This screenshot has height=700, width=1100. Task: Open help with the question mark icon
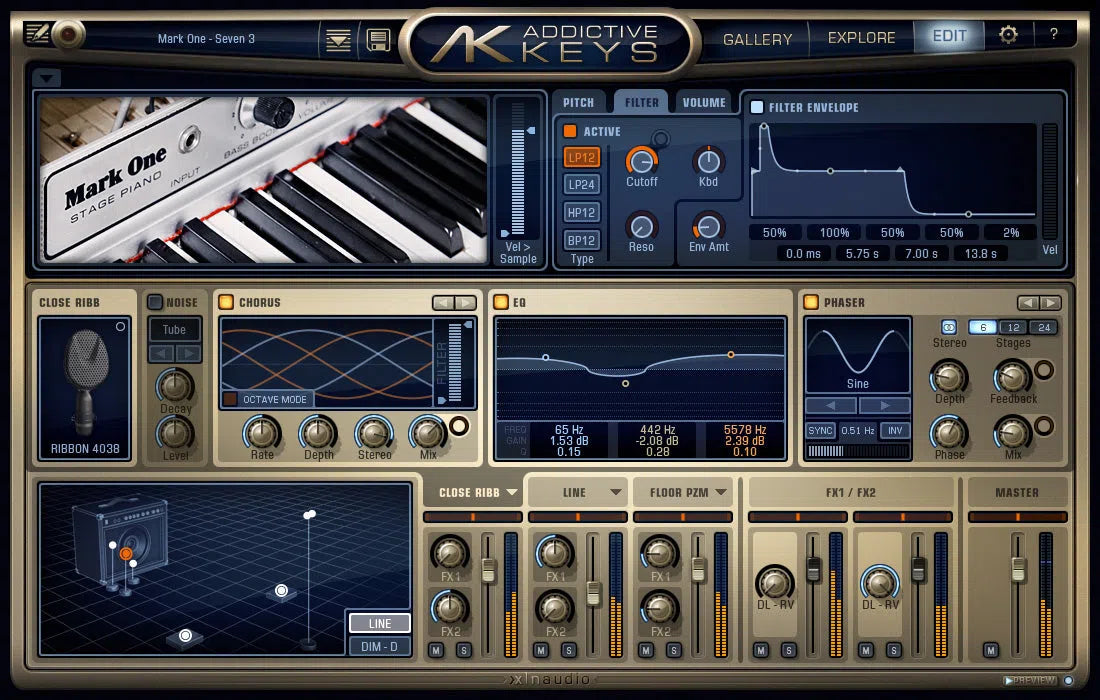coord(1055,33)
